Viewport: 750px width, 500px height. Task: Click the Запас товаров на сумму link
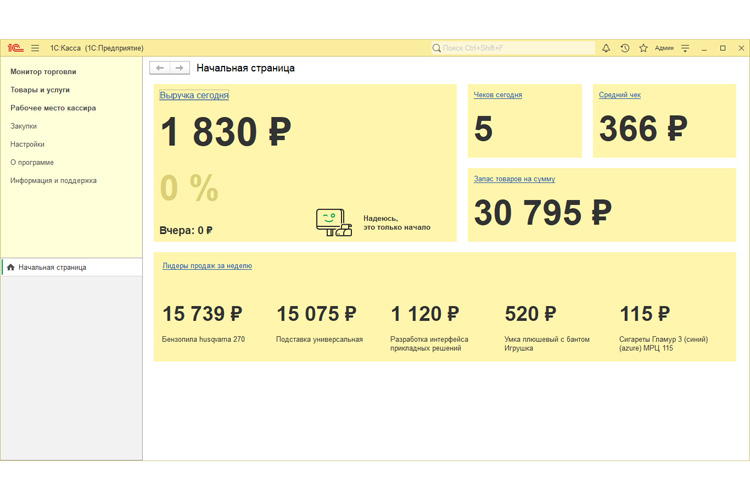pyautogui.click(x=514, y=179)
